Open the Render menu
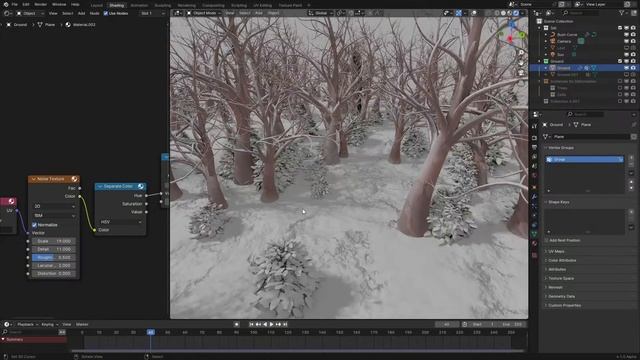The height and width of the screenshot is (360, 640). coord(41,4)
